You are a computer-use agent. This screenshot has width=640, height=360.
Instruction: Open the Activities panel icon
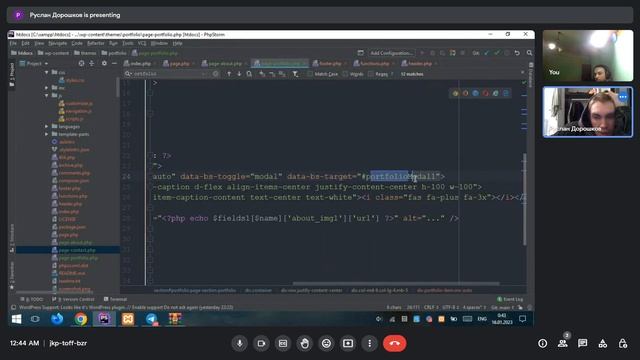(x=602, y=343)
